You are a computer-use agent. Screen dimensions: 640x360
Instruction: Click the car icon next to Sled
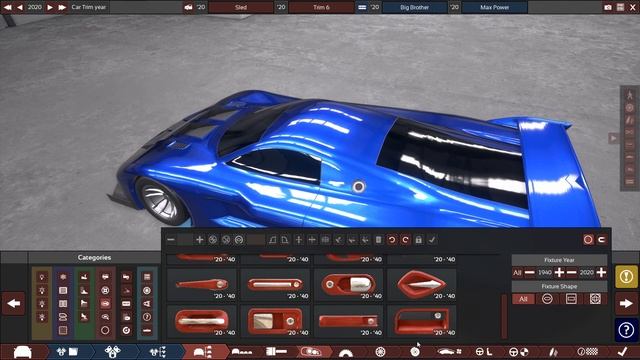[x=188, y=7]
